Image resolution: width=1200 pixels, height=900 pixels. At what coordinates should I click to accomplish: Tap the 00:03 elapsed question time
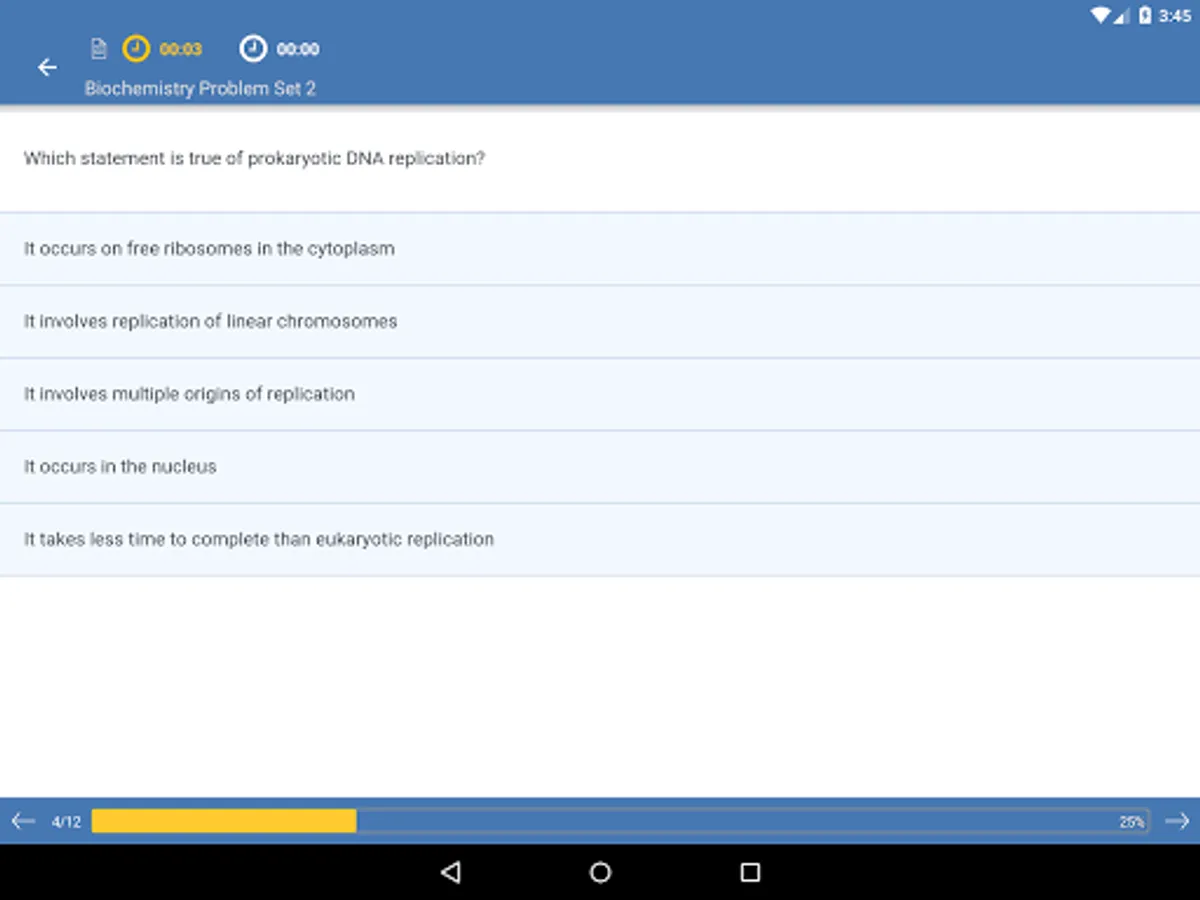pos(181,49)
